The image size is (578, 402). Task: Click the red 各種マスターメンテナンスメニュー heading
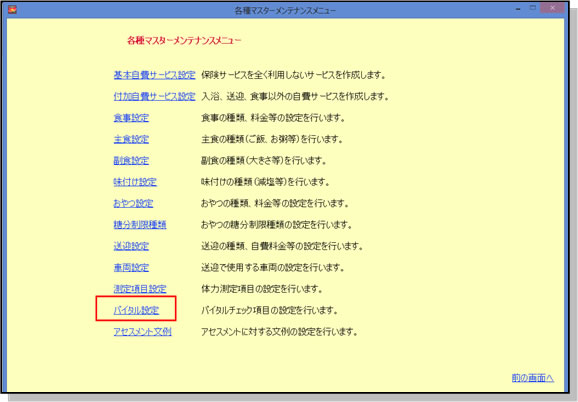click(184, 41)
